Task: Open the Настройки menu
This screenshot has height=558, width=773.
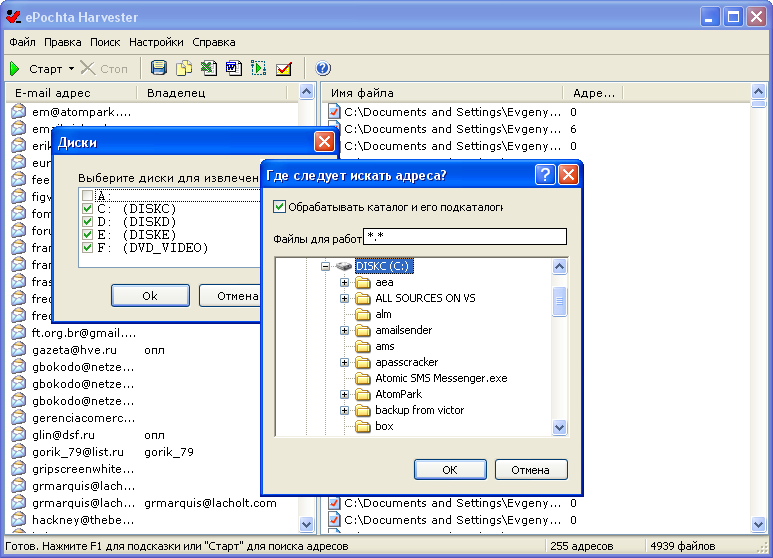Action: (156, 42)
